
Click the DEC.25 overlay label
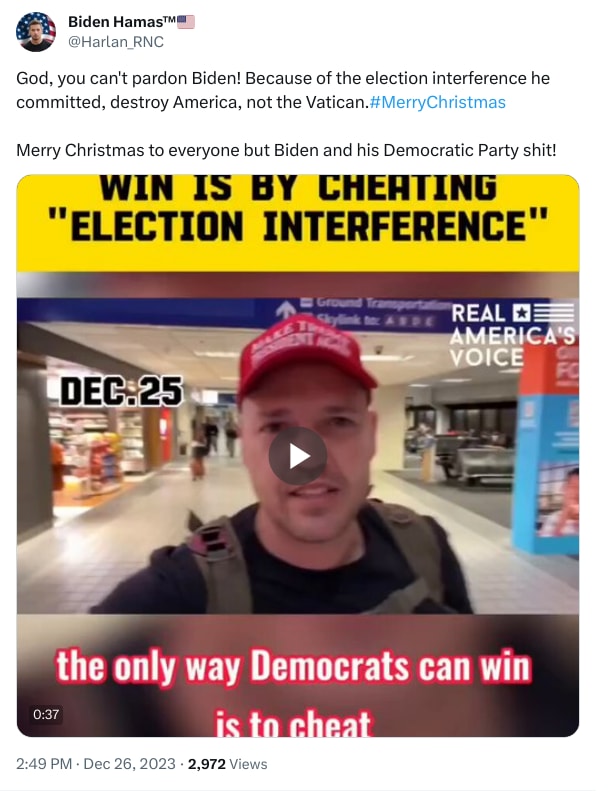(121, 391)
